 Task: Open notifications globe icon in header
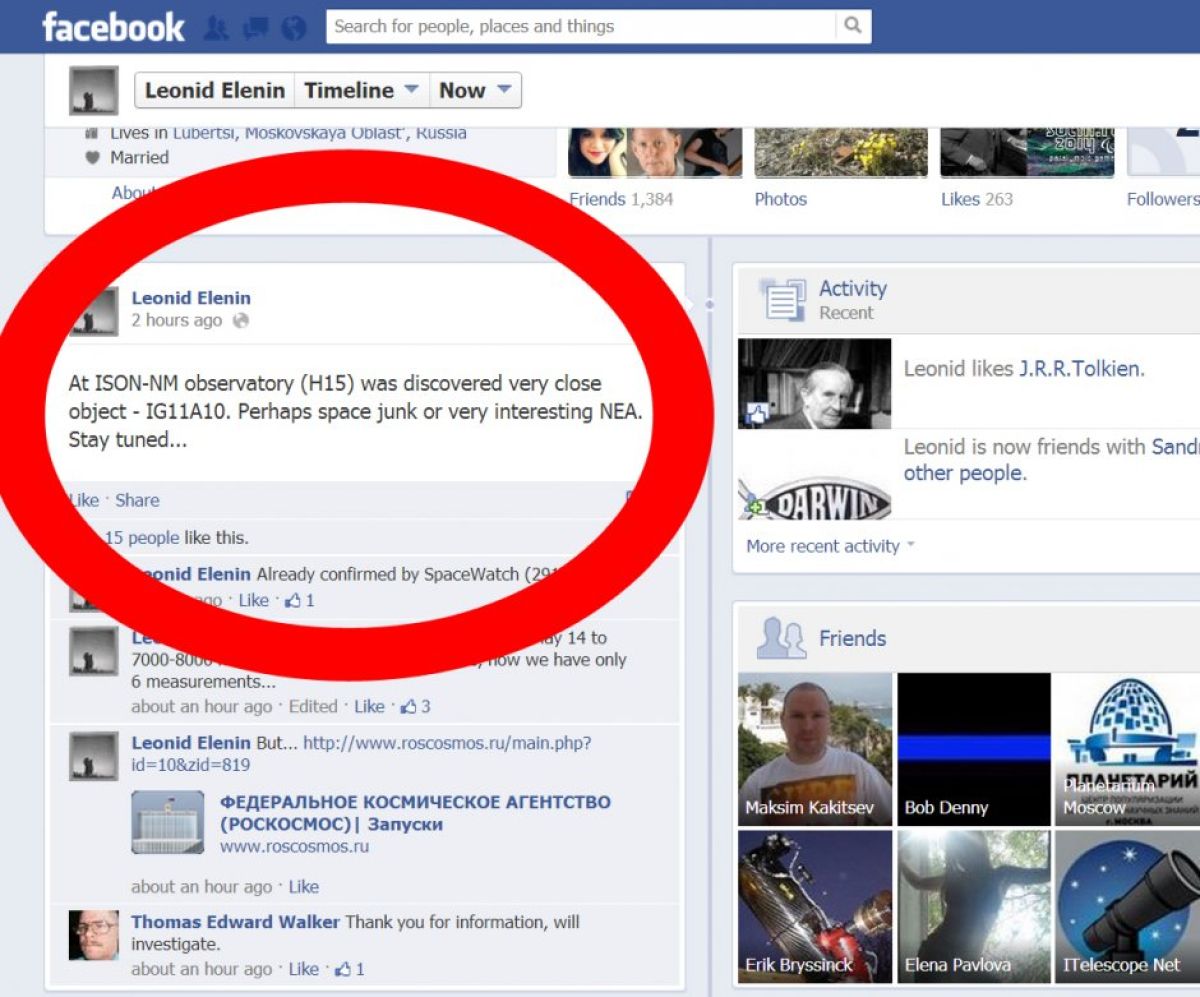(293, 28)
